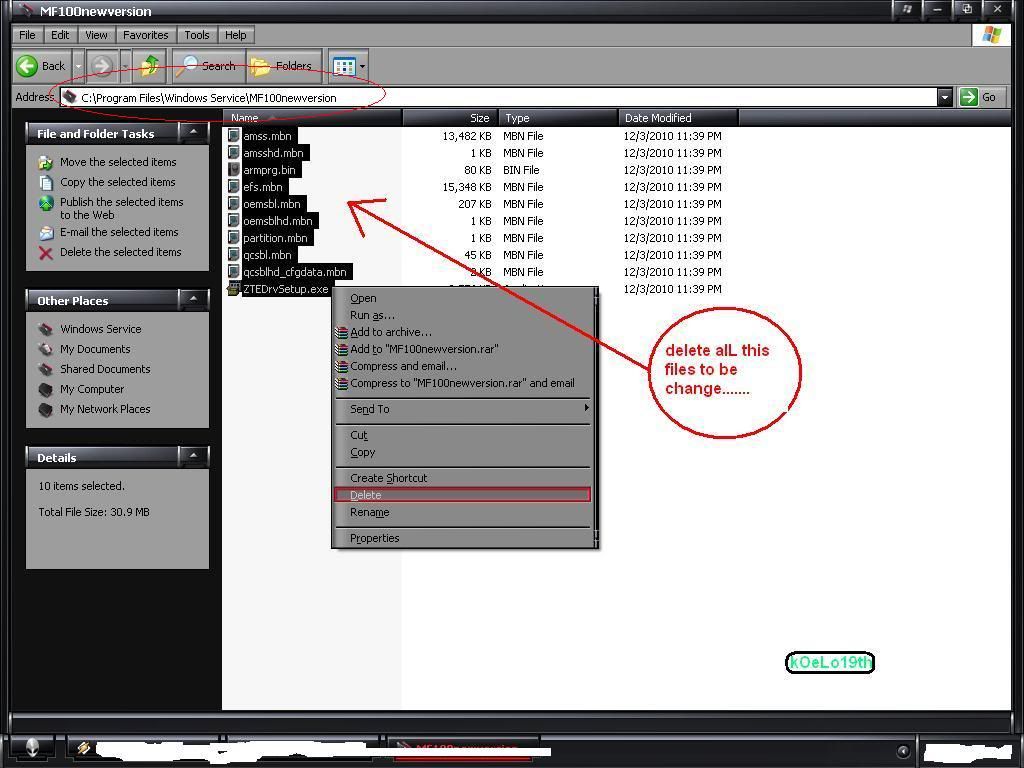Image resolution: width=1024 pixels, height=768 pixels.
Task: Open the File menu
Action: [x=27, y=35]
